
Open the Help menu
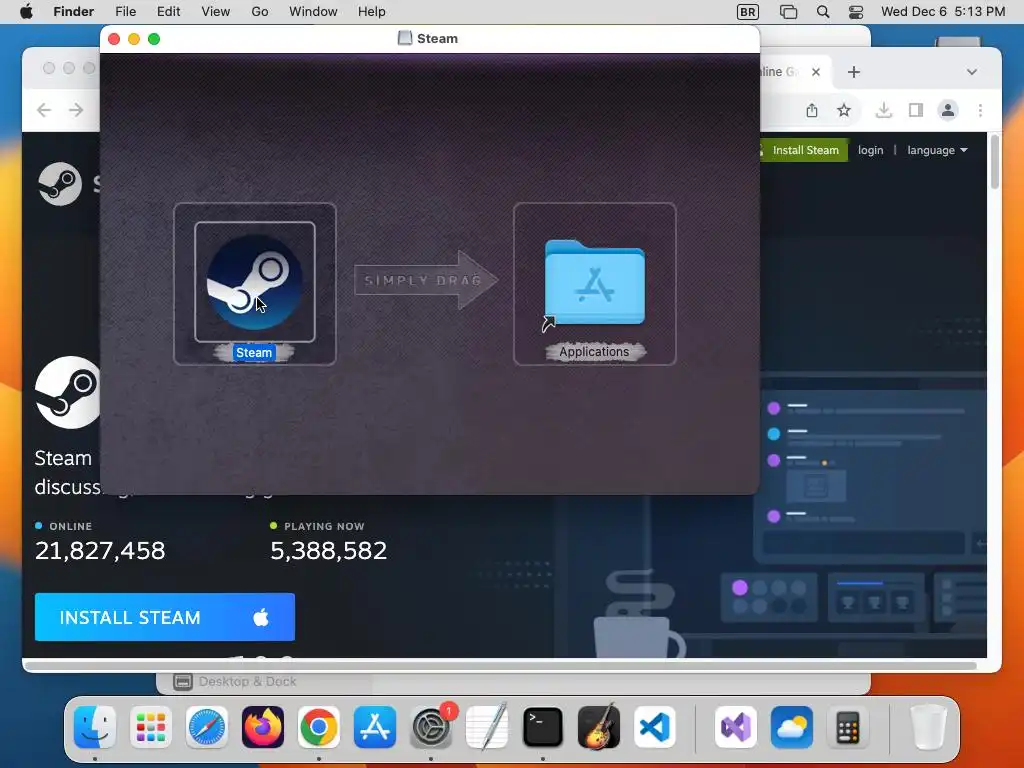[372, 12]
